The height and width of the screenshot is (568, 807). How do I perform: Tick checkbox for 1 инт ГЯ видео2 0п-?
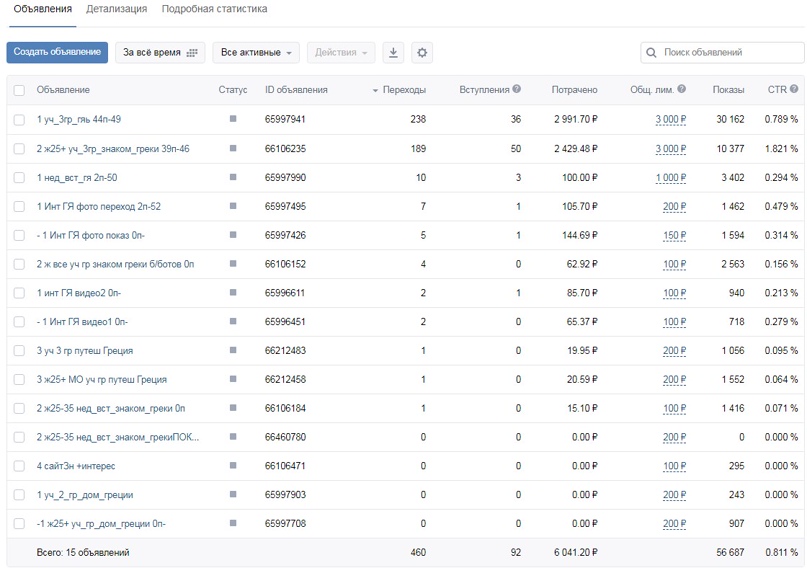(x=19, y=293)
